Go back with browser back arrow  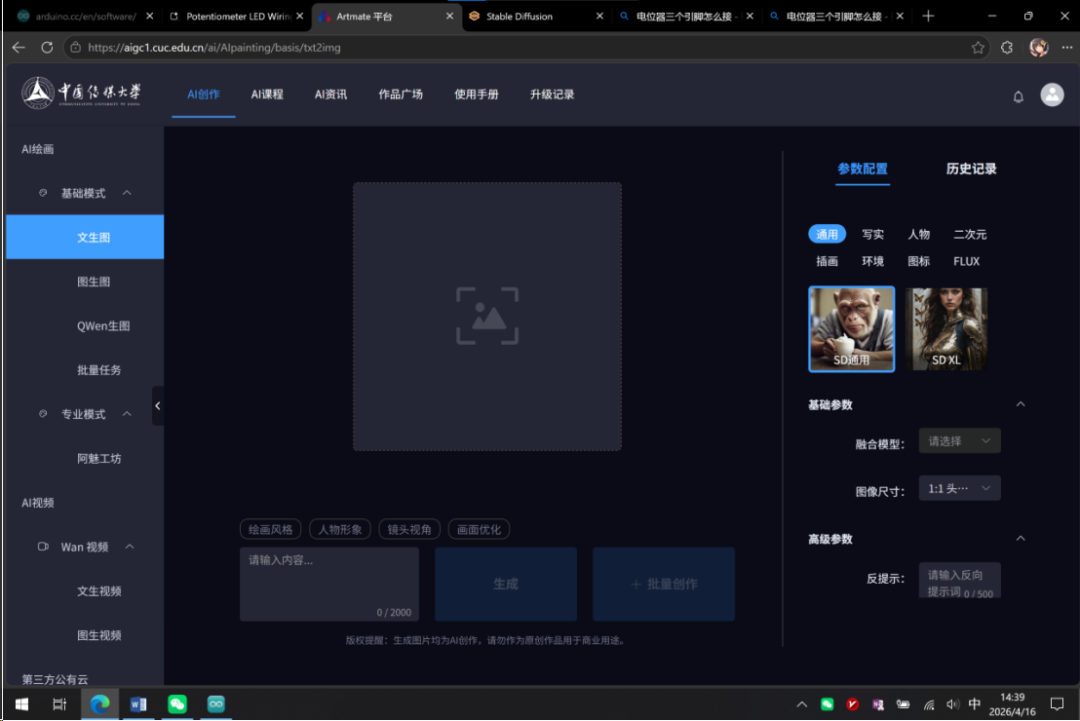pyautogui.click(x=19, y=48)
